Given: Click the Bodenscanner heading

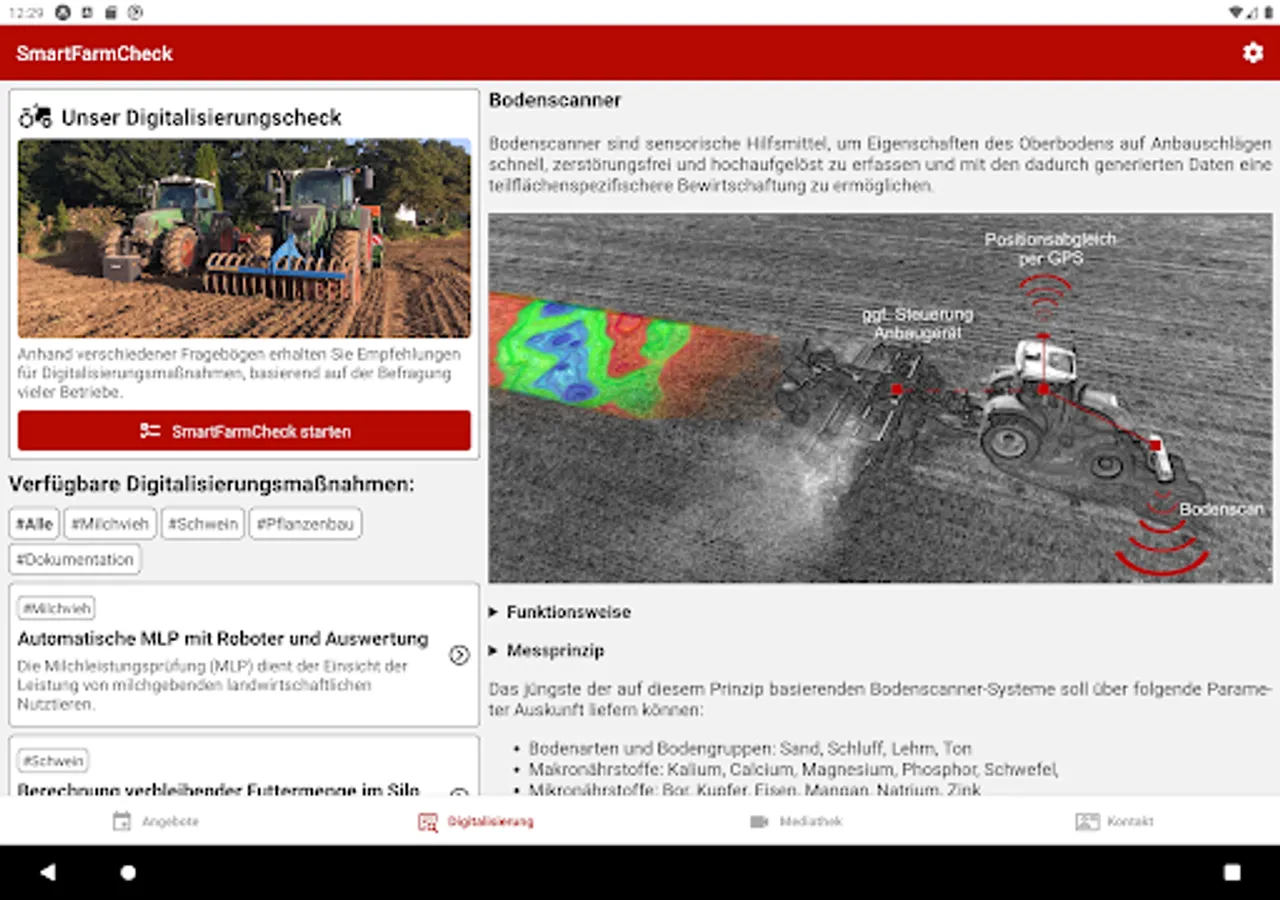Looking at the screenshot, I should tap(555, 100).
